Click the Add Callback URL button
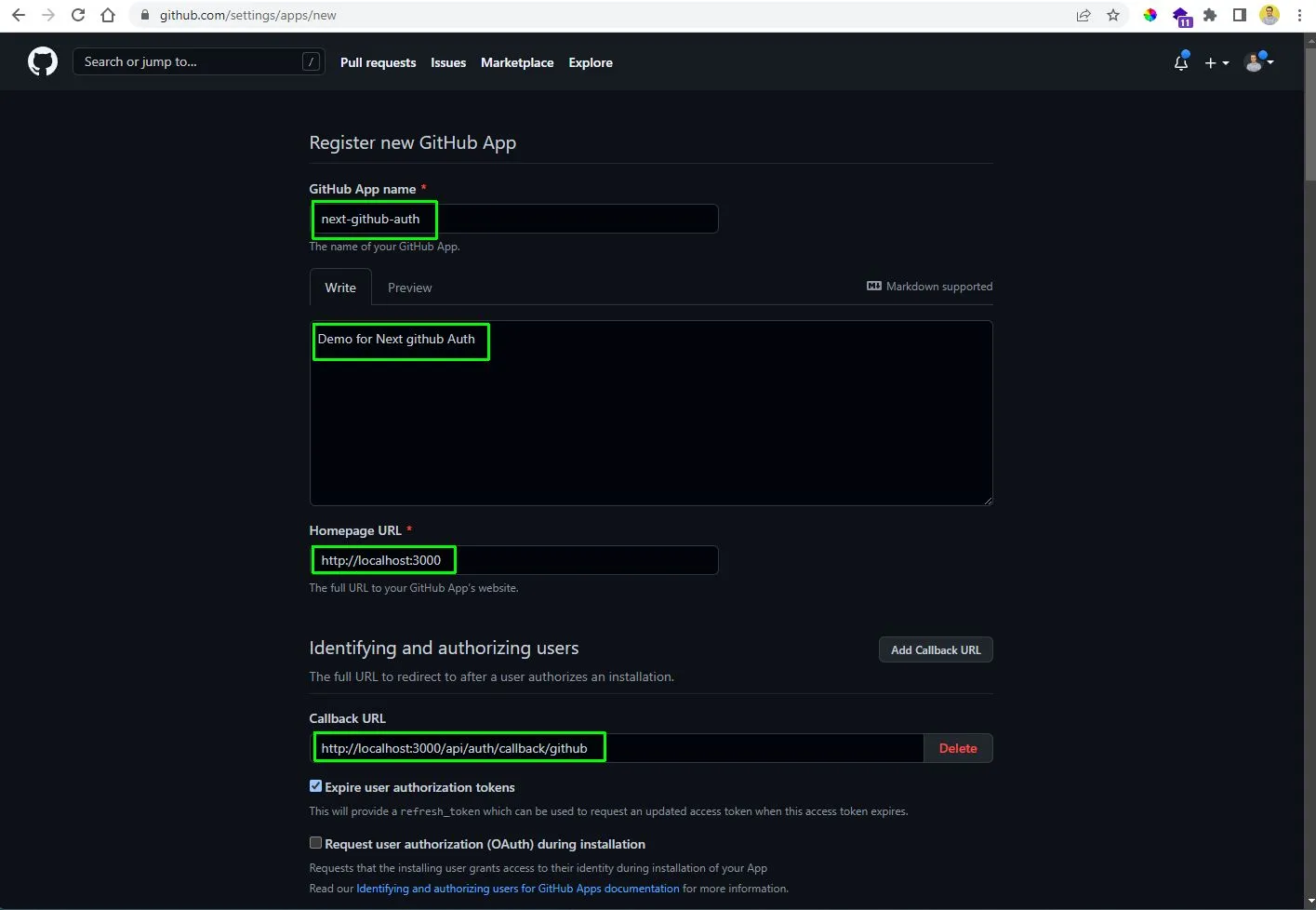Image resolution: width=1316 pixels, height=910 pixels. click(936, 649)
